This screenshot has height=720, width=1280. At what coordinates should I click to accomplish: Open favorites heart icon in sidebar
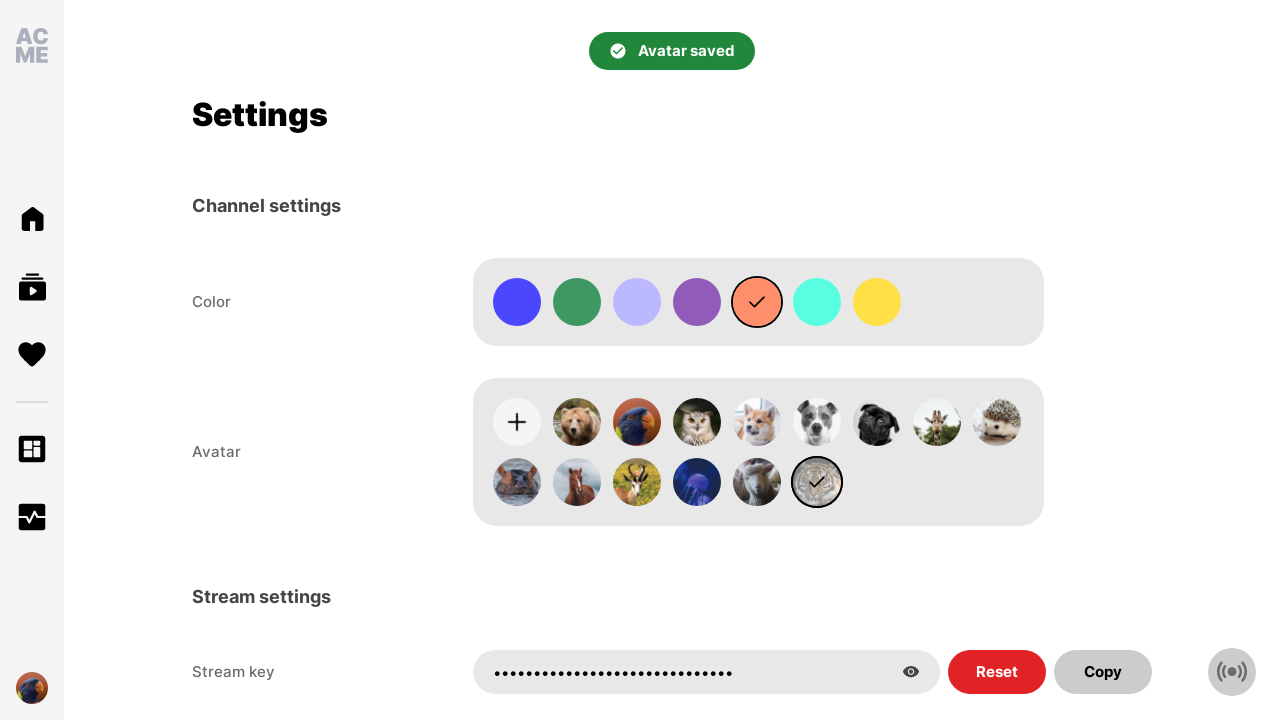point(32,354)
